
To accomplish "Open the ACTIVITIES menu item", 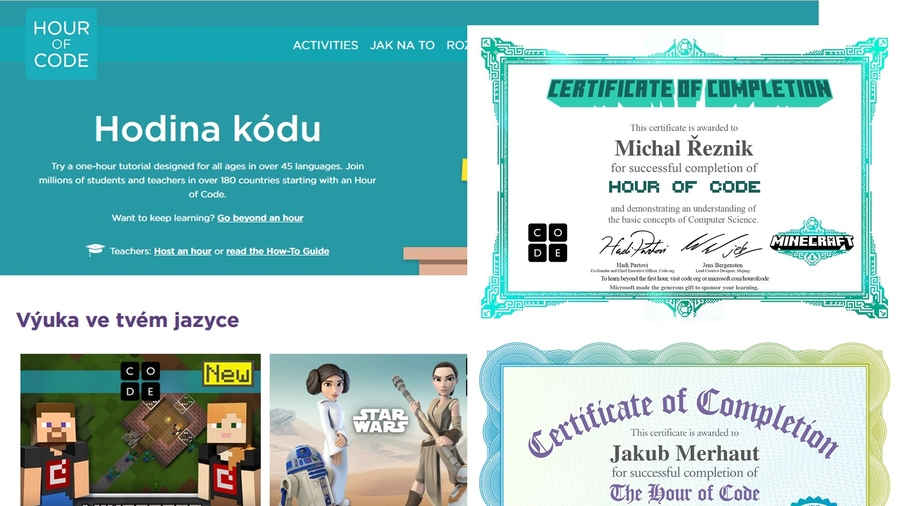I will (x=325, y=45).
